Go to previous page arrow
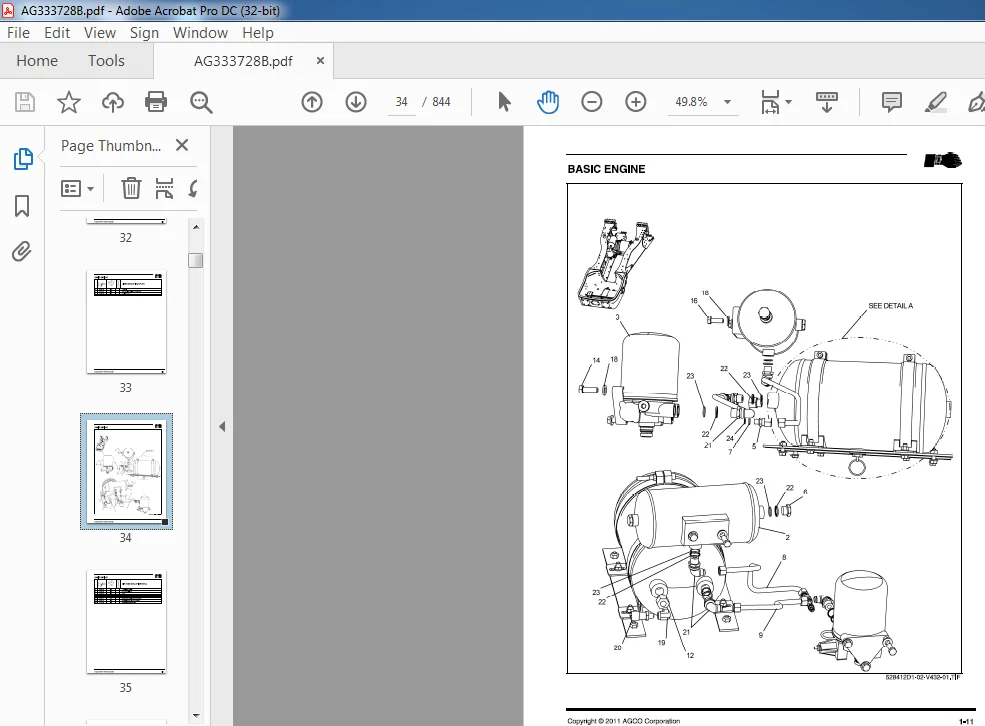 tap(312, 102)
